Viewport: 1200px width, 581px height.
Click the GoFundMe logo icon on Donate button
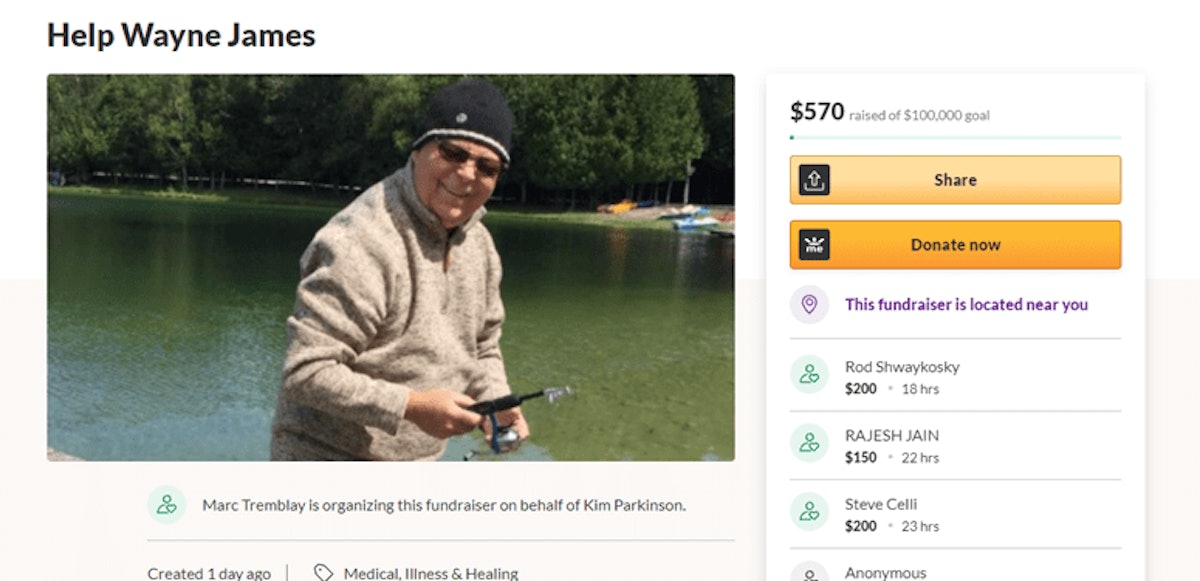(813, 244)
